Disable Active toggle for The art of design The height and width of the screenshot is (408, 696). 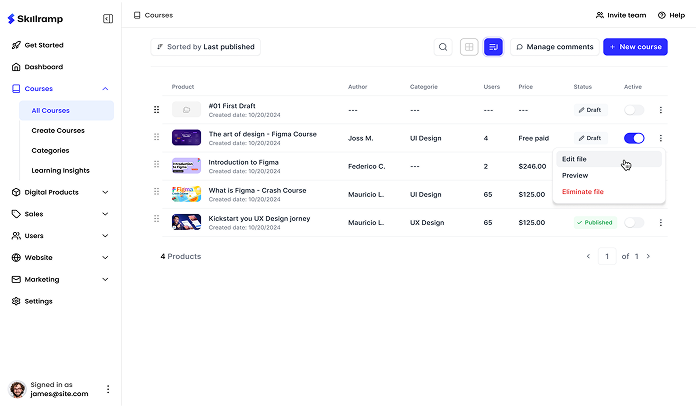[x=634, y=138]
